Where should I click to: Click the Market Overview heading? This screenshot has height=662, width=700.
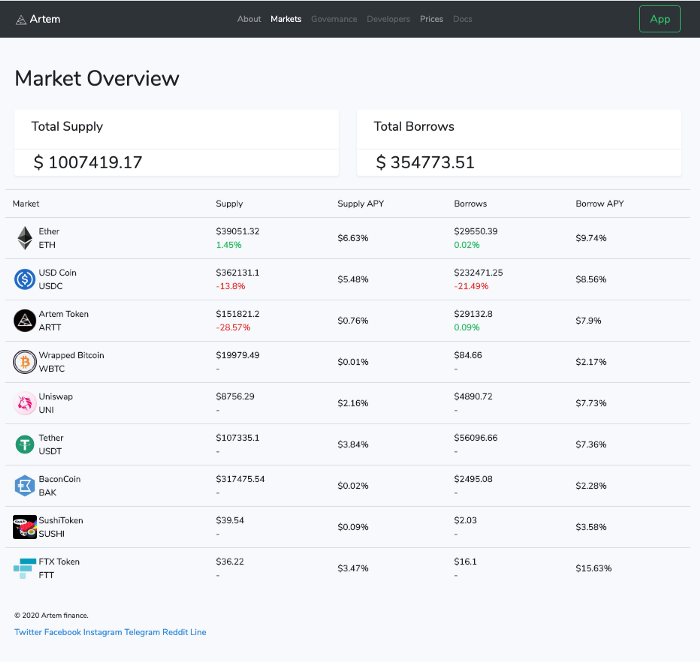[97, 79]
